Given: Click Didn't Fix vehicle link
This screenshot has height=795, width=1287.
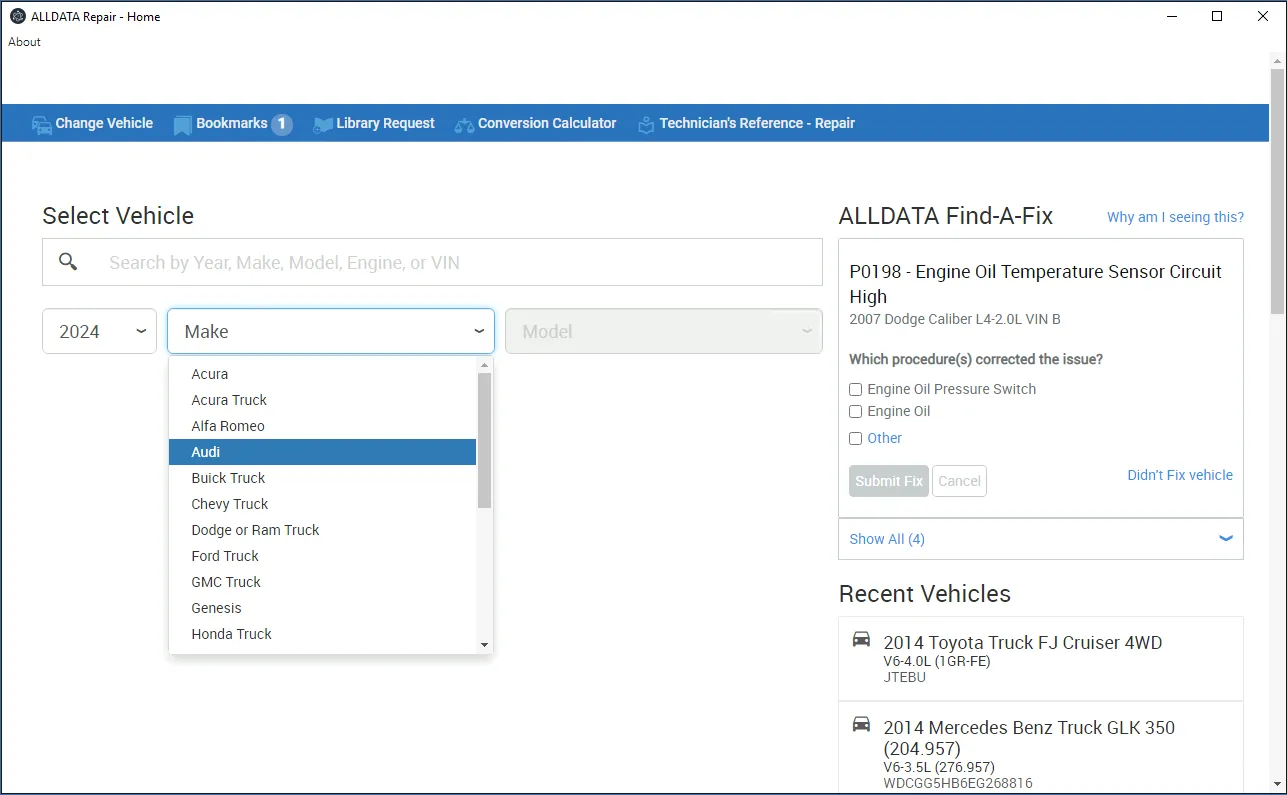Looking at the screenshot, I should click(x=1180, y=475).
